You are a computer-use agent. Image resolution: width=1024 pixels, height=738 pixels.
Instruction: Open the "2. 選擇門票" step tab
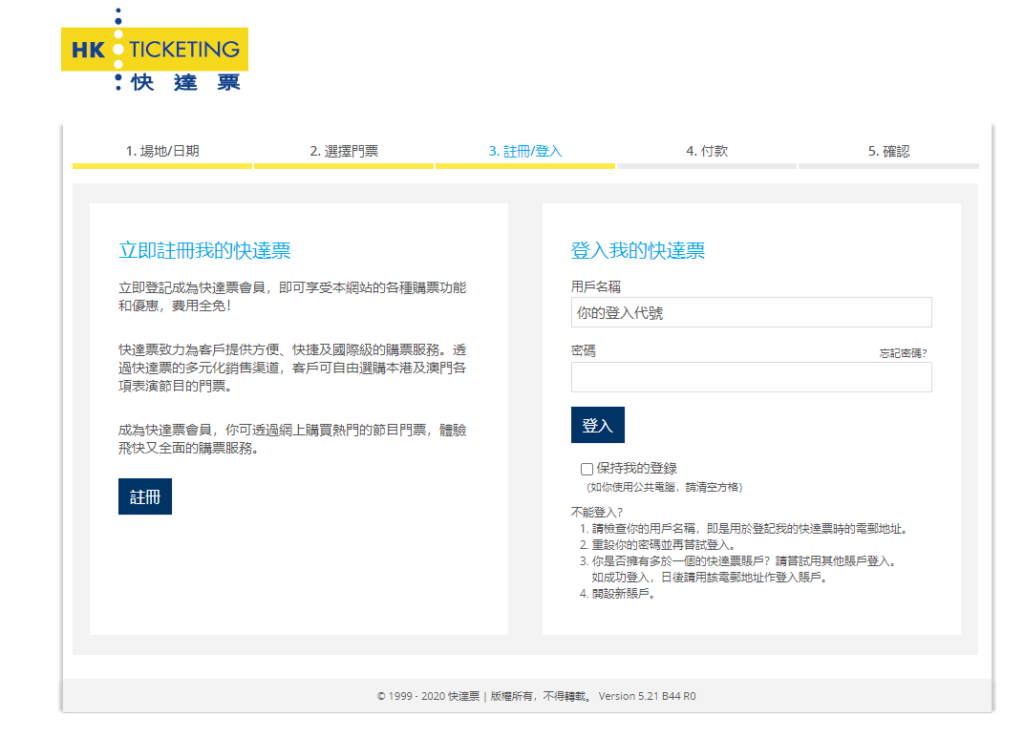(x=343, y=148)
